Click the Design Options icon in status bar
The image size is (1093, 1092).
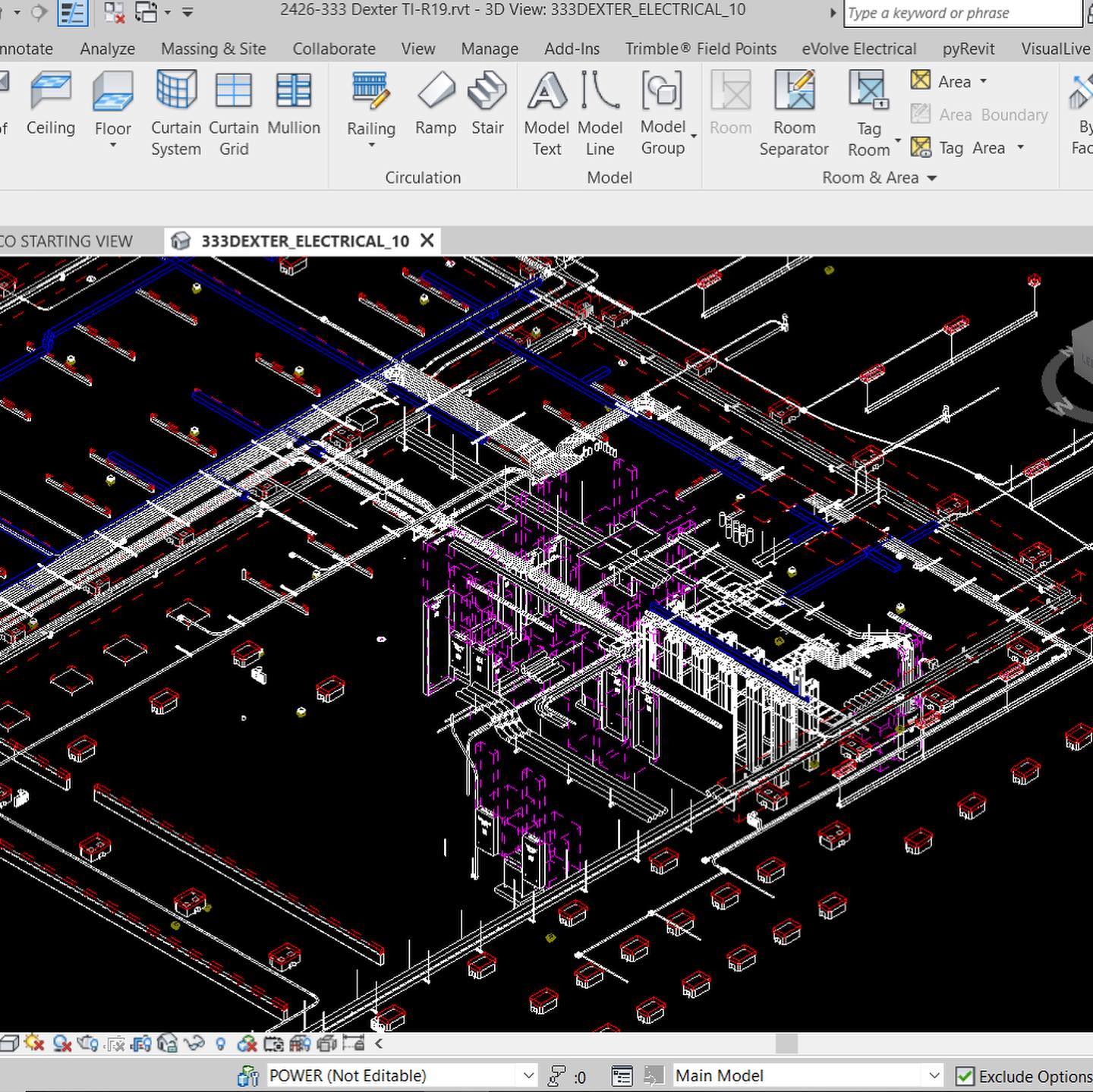(622, 1075)
